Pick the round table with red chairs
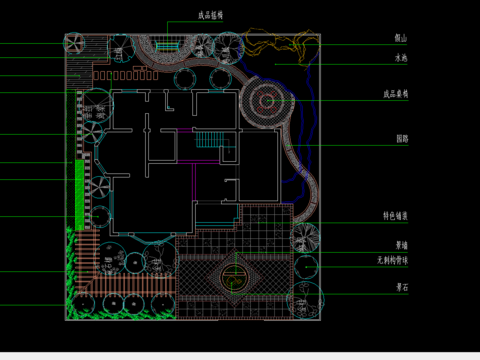 click(267, 101)
